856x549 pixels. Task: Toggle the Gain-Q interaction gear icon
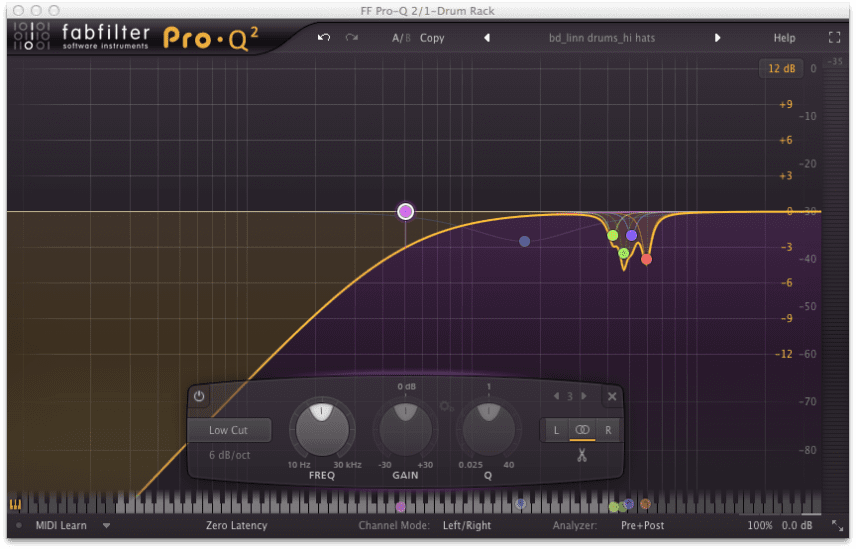pos(446,407)
